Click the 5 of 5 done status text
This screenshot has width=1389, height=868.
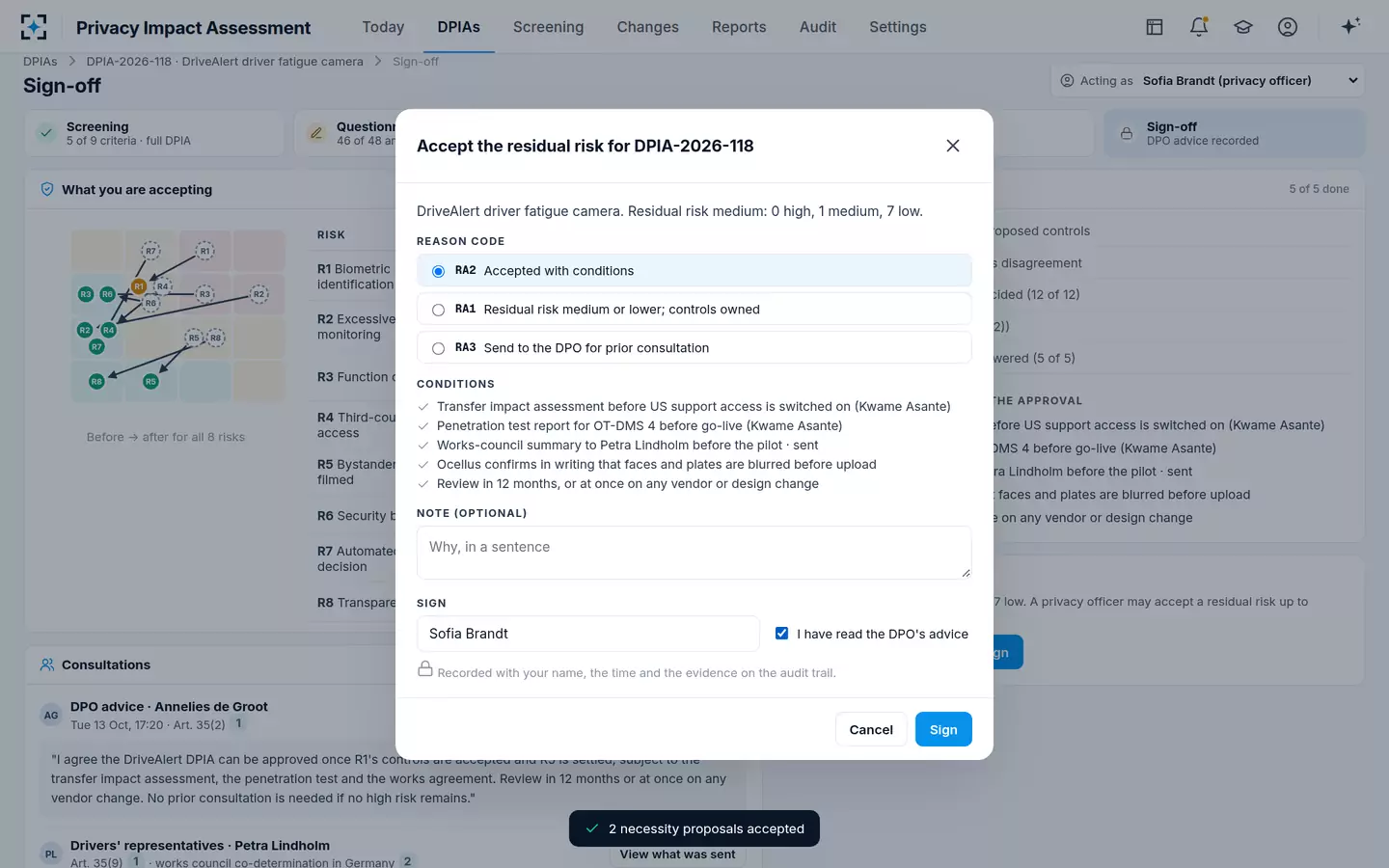click(x=1319, y=189)
